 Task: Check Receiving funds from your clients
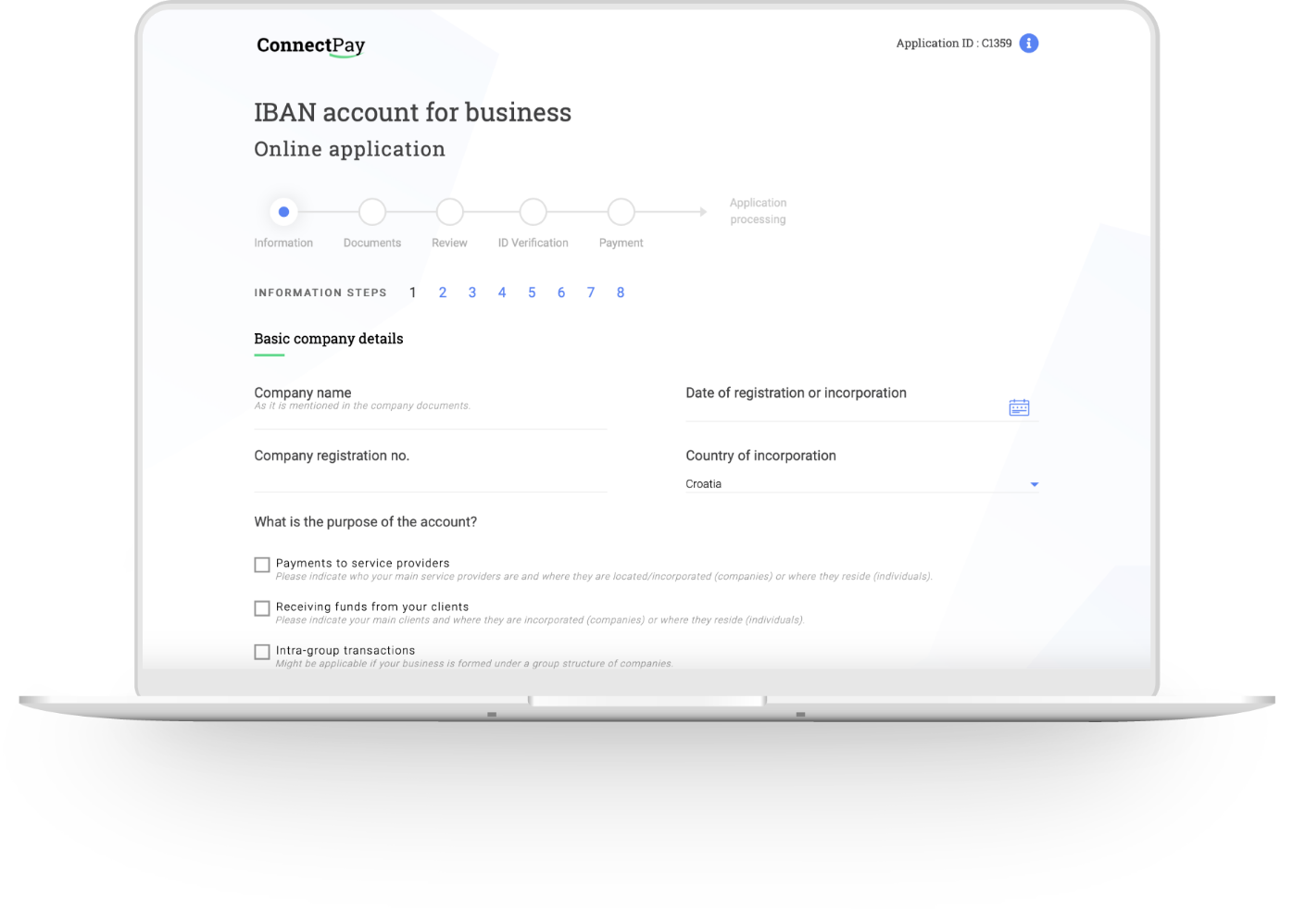pos(262,608)
